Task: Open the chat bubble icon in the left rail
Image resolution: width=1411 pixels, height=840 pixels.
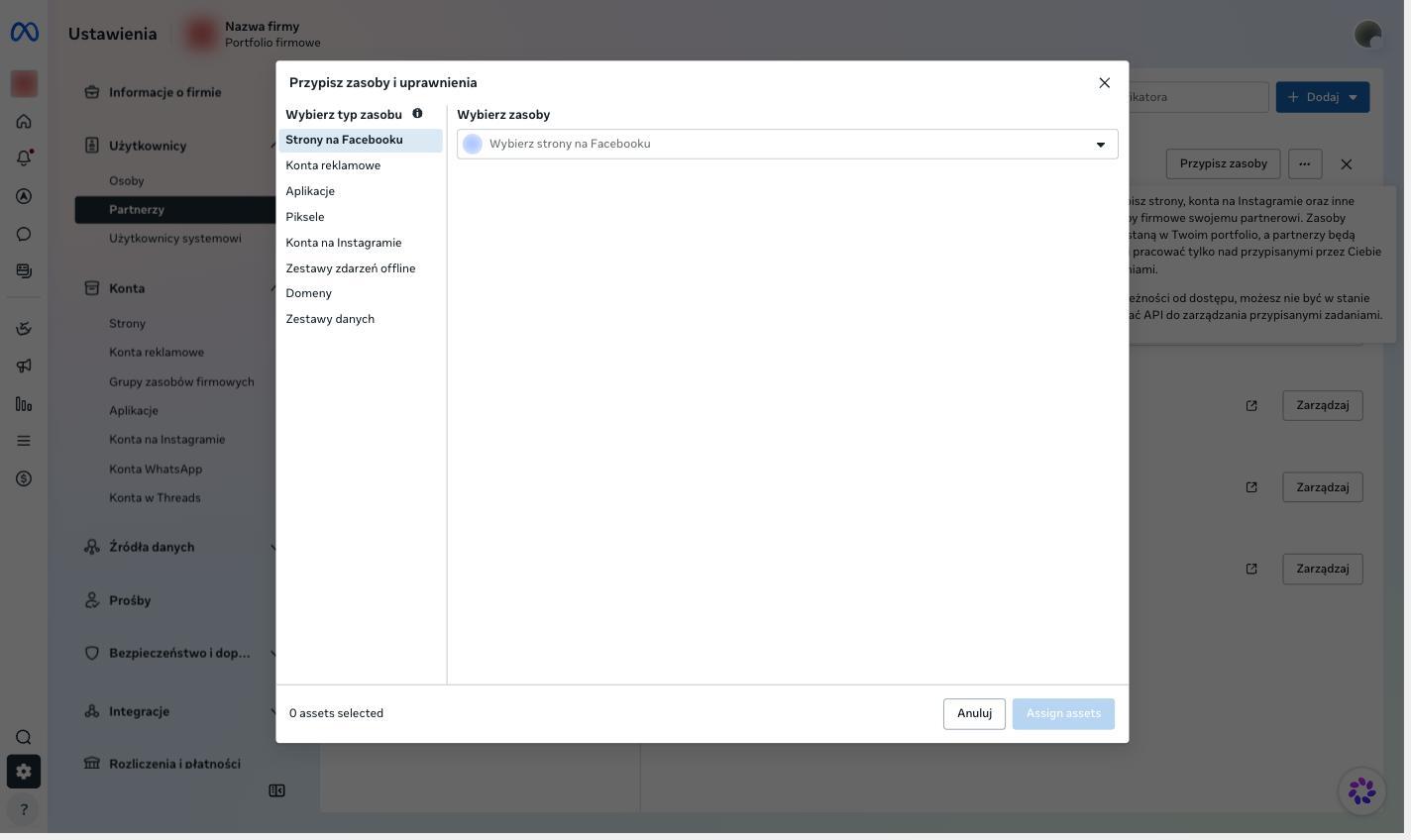Action: (x=24, y=234)
